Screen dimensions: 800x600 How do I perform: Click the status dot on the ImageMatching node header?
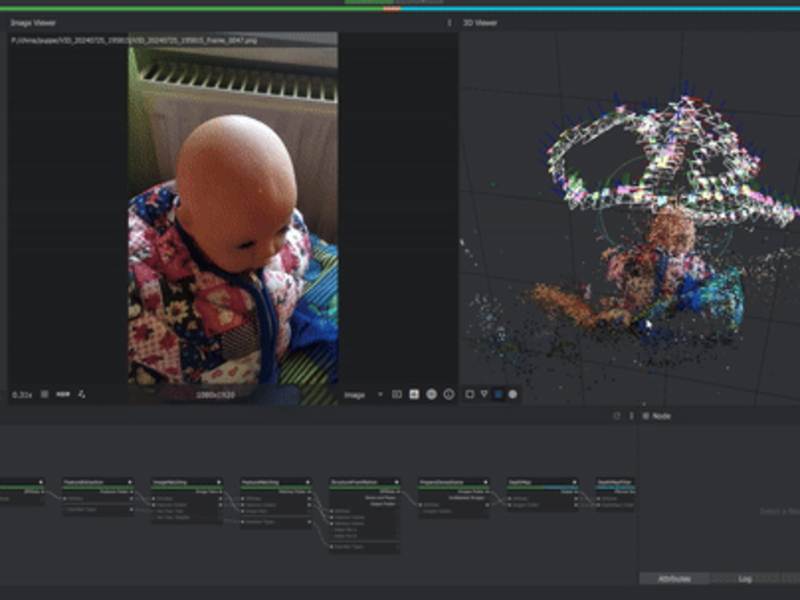[x=218, y=482]
